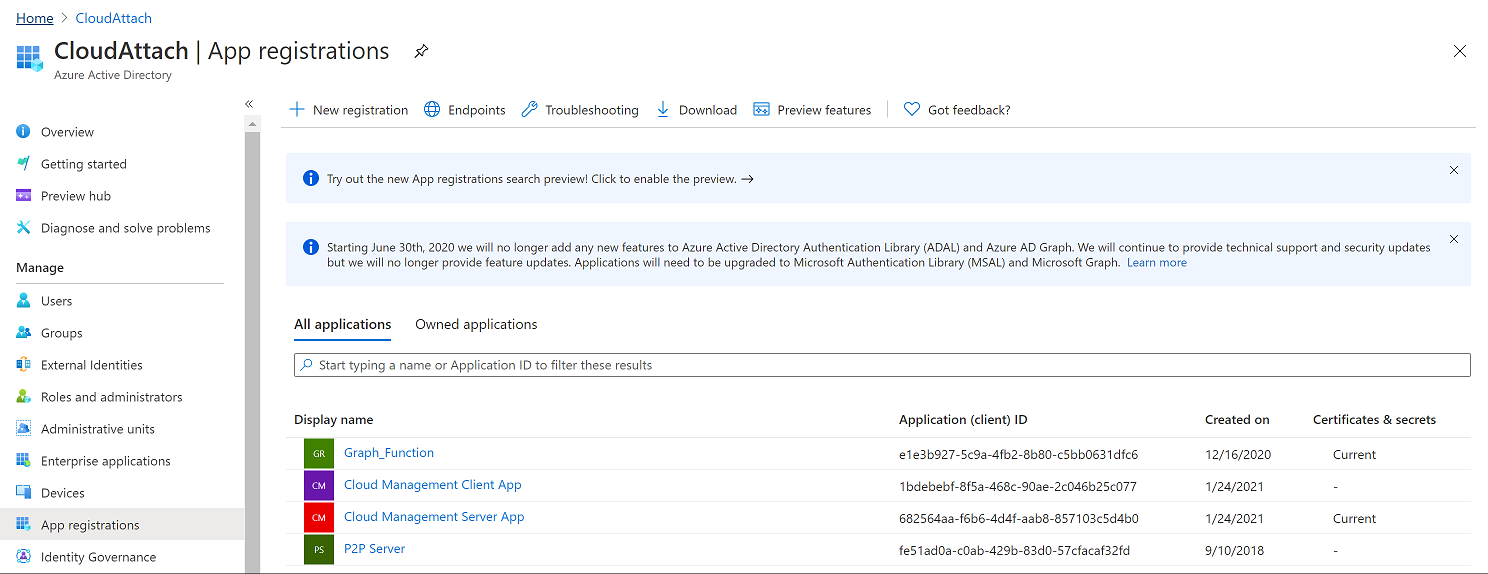The height and width of the screenshot is (574, 1488).
Task: Select client ID fe51ad0a-c0ab-429b-83d0-57cfacaf32fd
Action: click(x=1015, y=551)
